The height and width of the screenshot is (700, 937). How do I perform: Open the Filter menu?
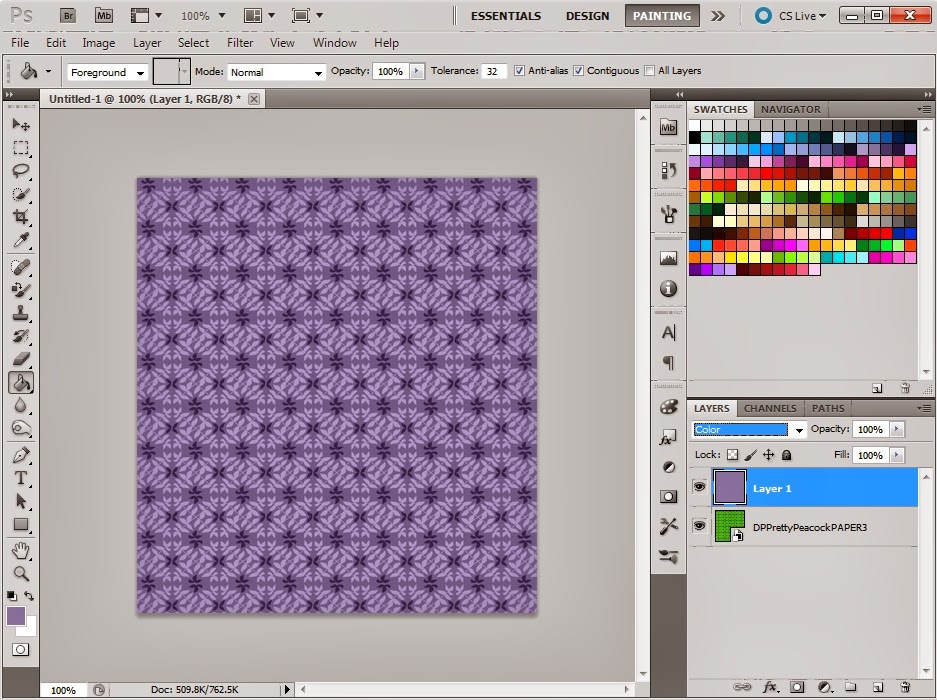pos(240,42)
